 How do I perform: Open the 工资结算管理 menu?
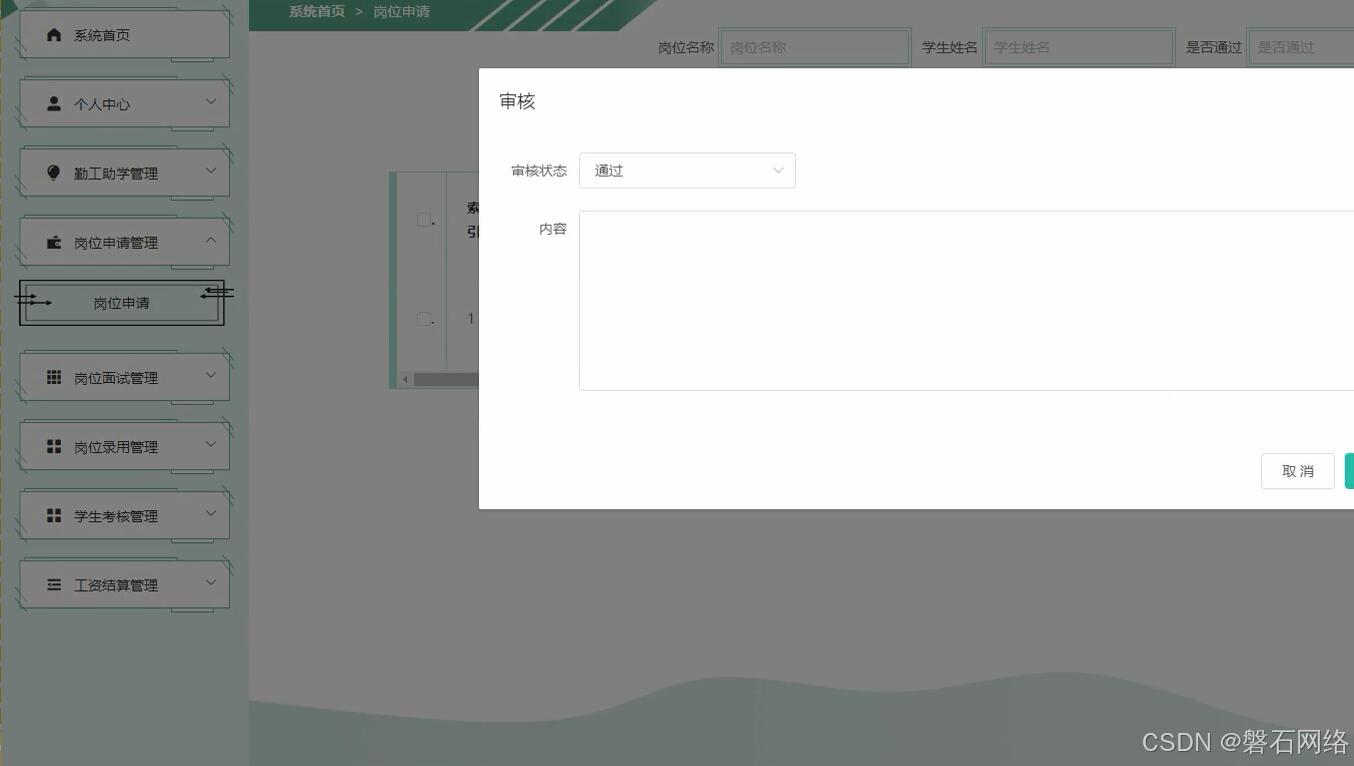(120, 584)
